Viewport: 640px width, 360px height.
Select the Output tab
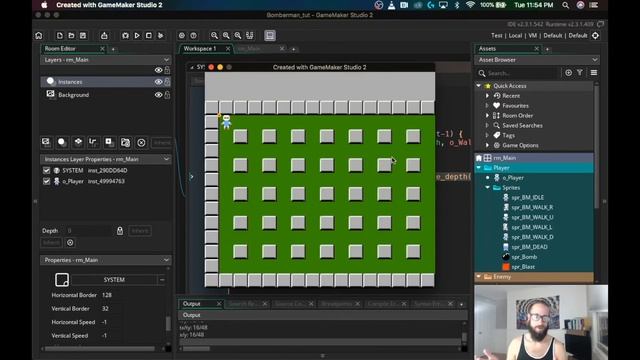point(192,304)
